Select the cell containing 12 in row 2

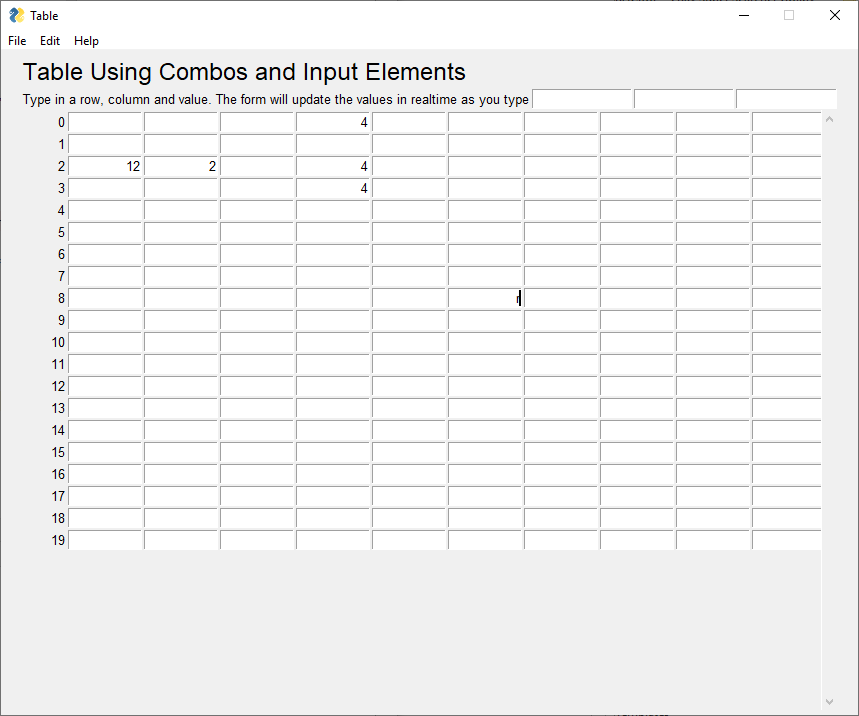click(105, 166)
